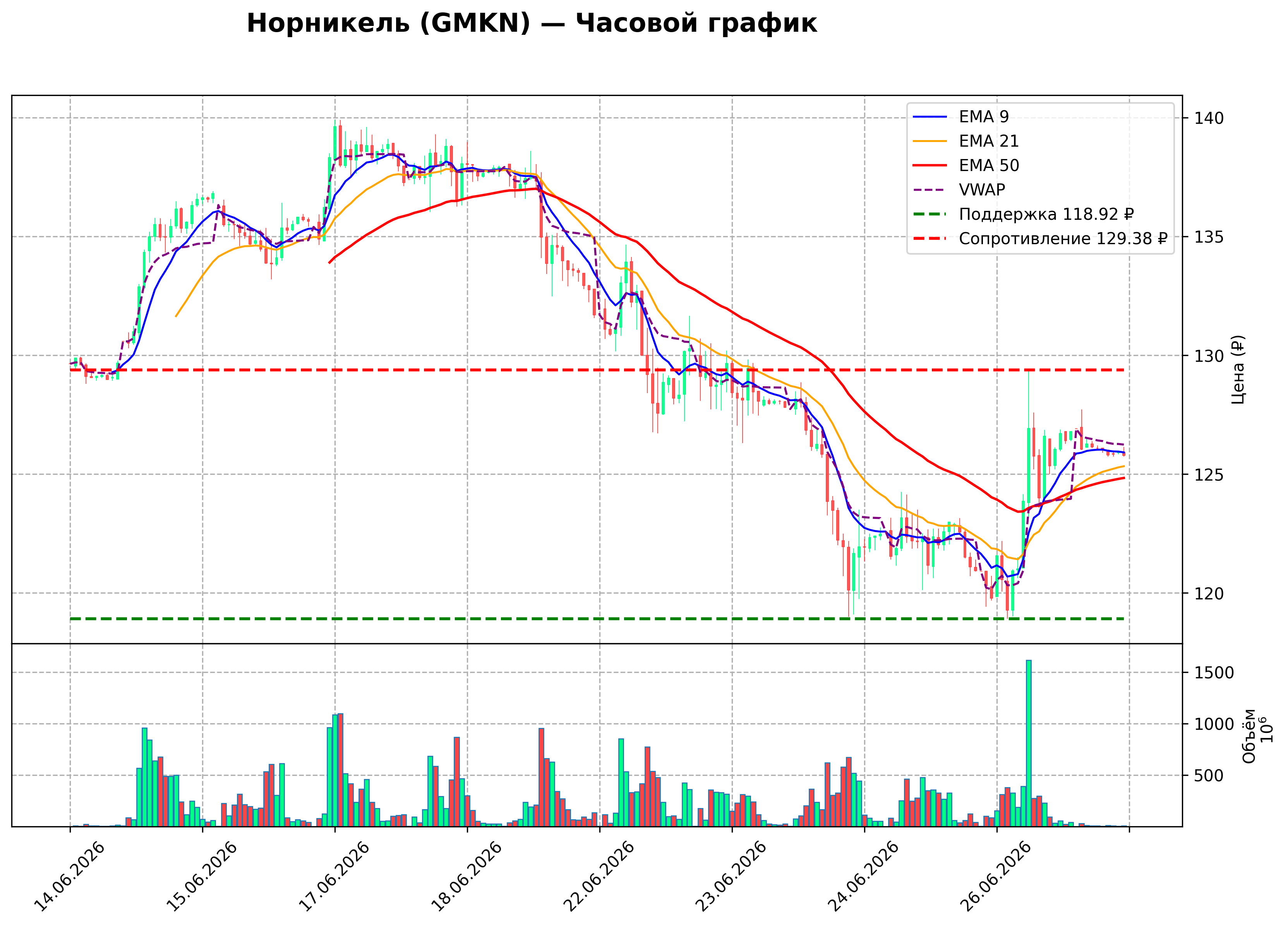Click the purple dashed VWAP legend sample
1288x926 pixels.
pyautogui.click(x=930, y=190)
